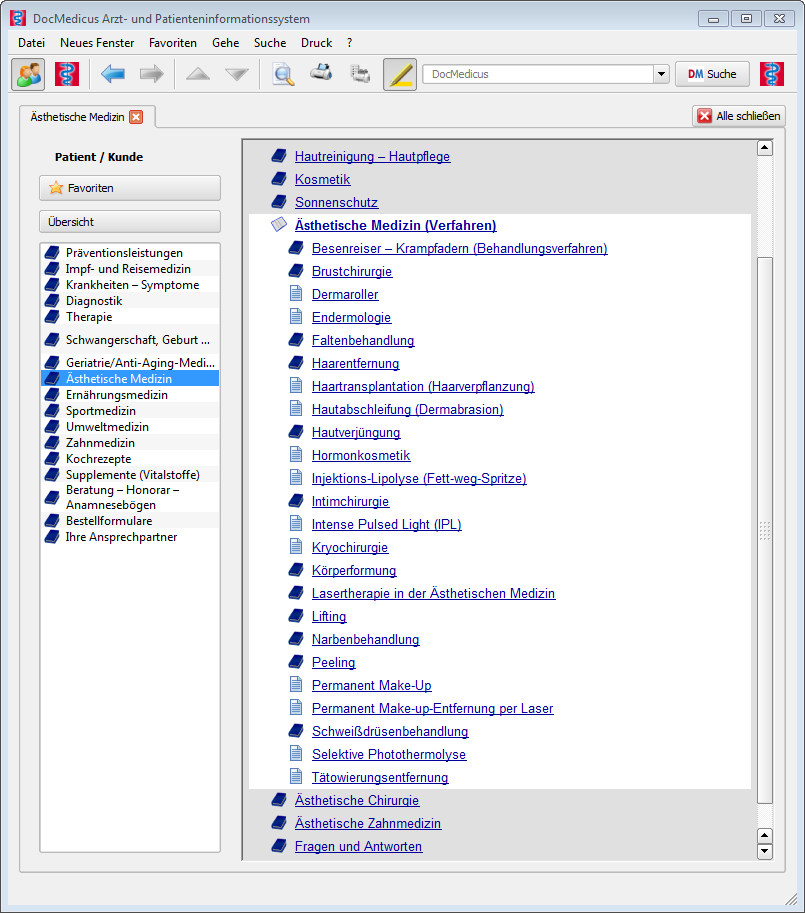Open print preview magnifier icon
The image size is (805, 913).
click(283, 74)
